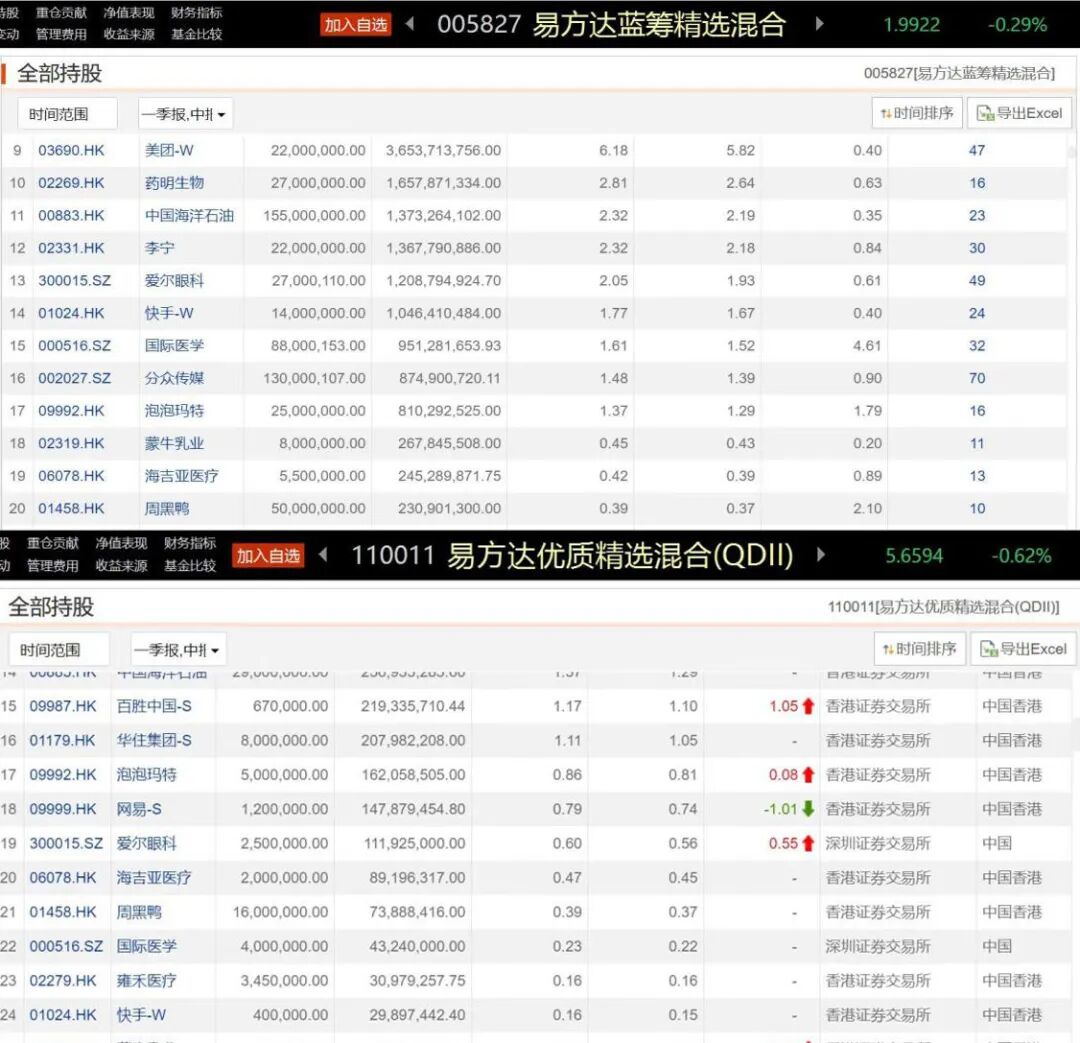Open 药明生物 stock name link
This screenshot has height=1043, width=1080.
[174, 183]
